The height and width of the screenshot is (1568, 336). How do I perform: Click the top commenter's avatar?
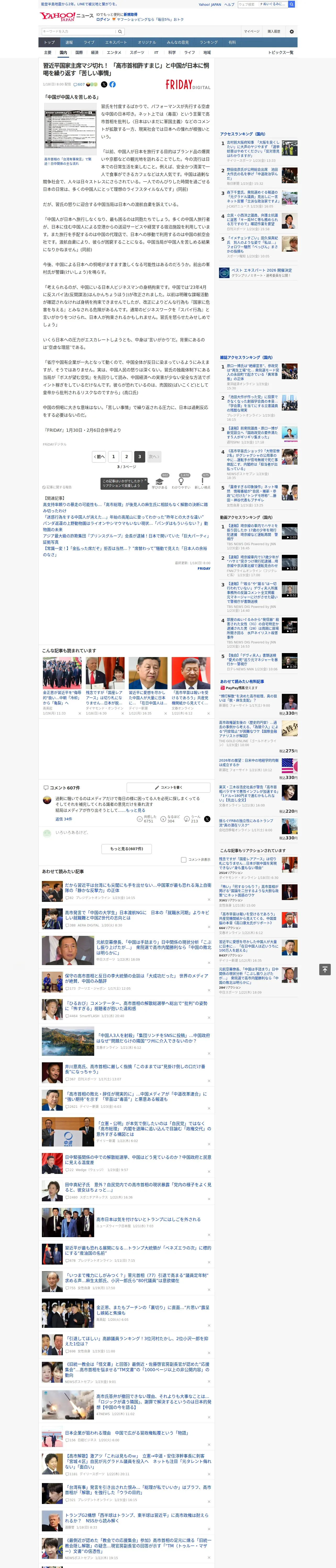click(47, 800)
